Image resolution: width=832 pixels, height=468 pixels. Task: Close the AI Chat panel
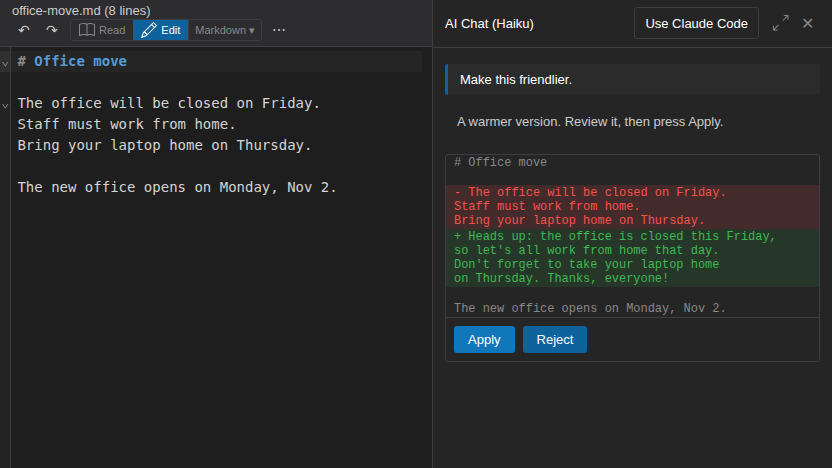pos(808,23)
